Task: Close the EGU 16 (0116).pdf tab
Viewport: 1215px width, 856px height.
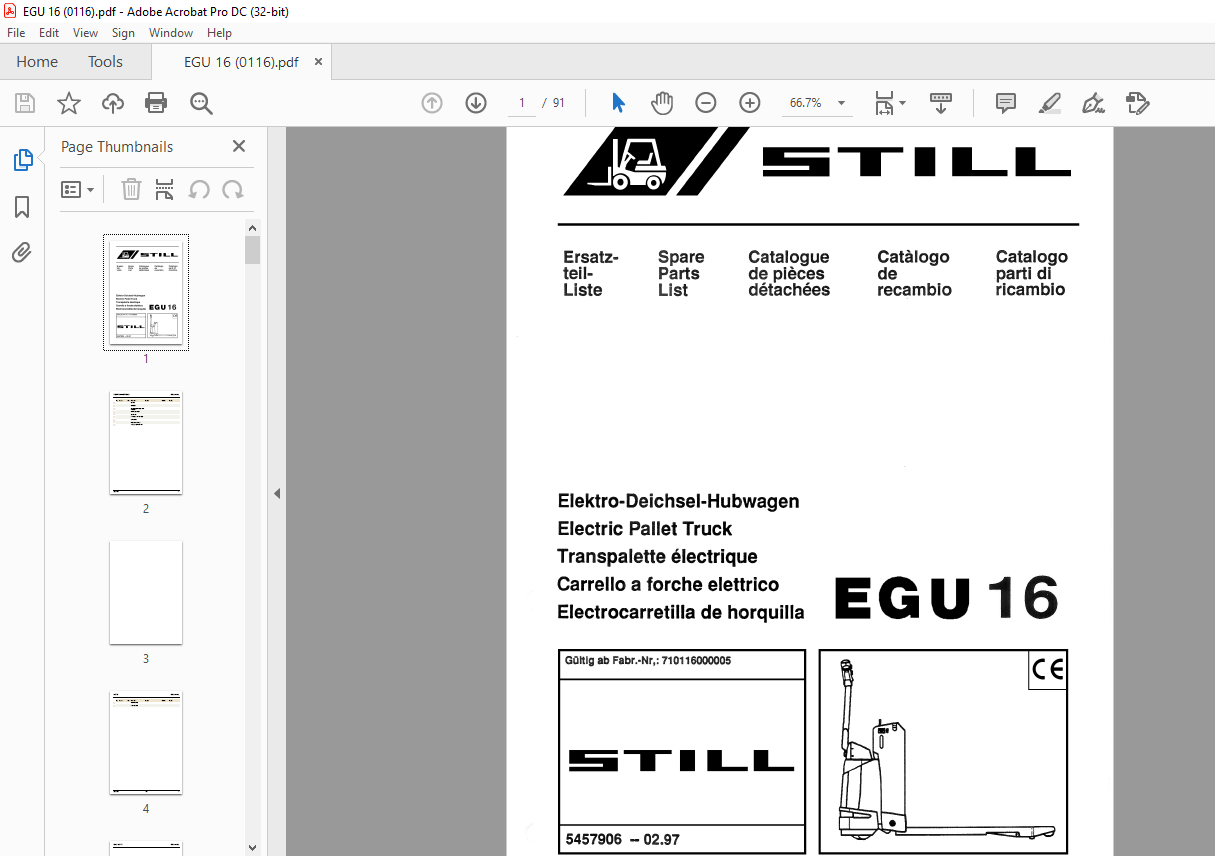Action: [x=318, y=61]
